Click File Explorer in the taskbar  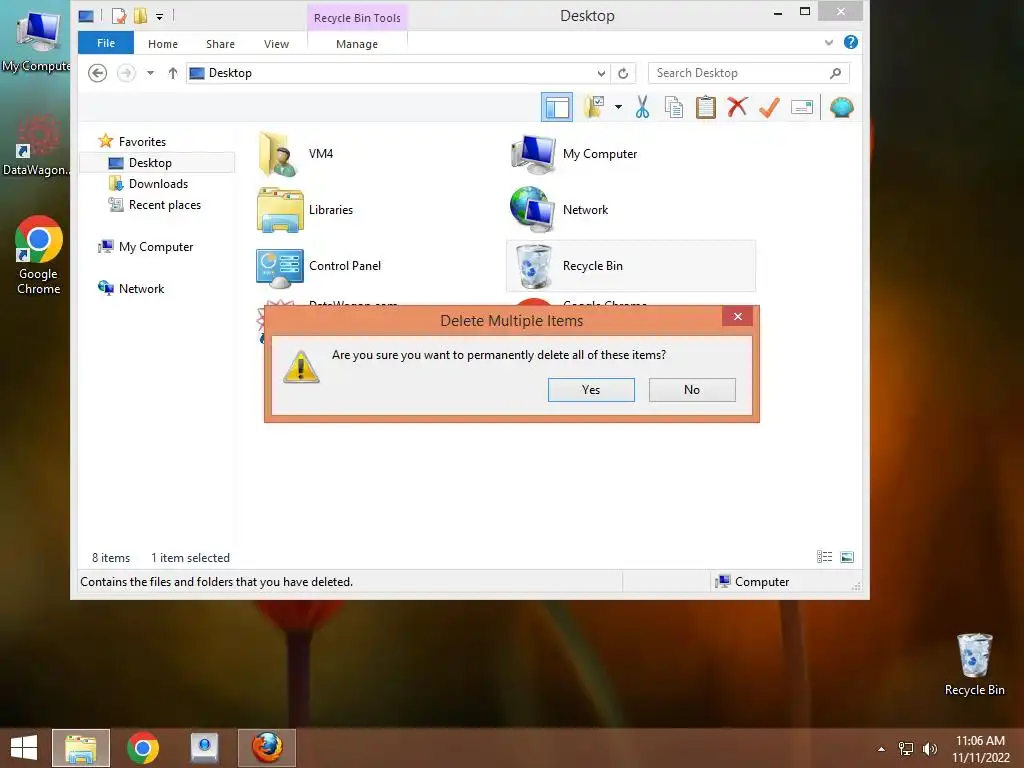click(x=81, y=748)
